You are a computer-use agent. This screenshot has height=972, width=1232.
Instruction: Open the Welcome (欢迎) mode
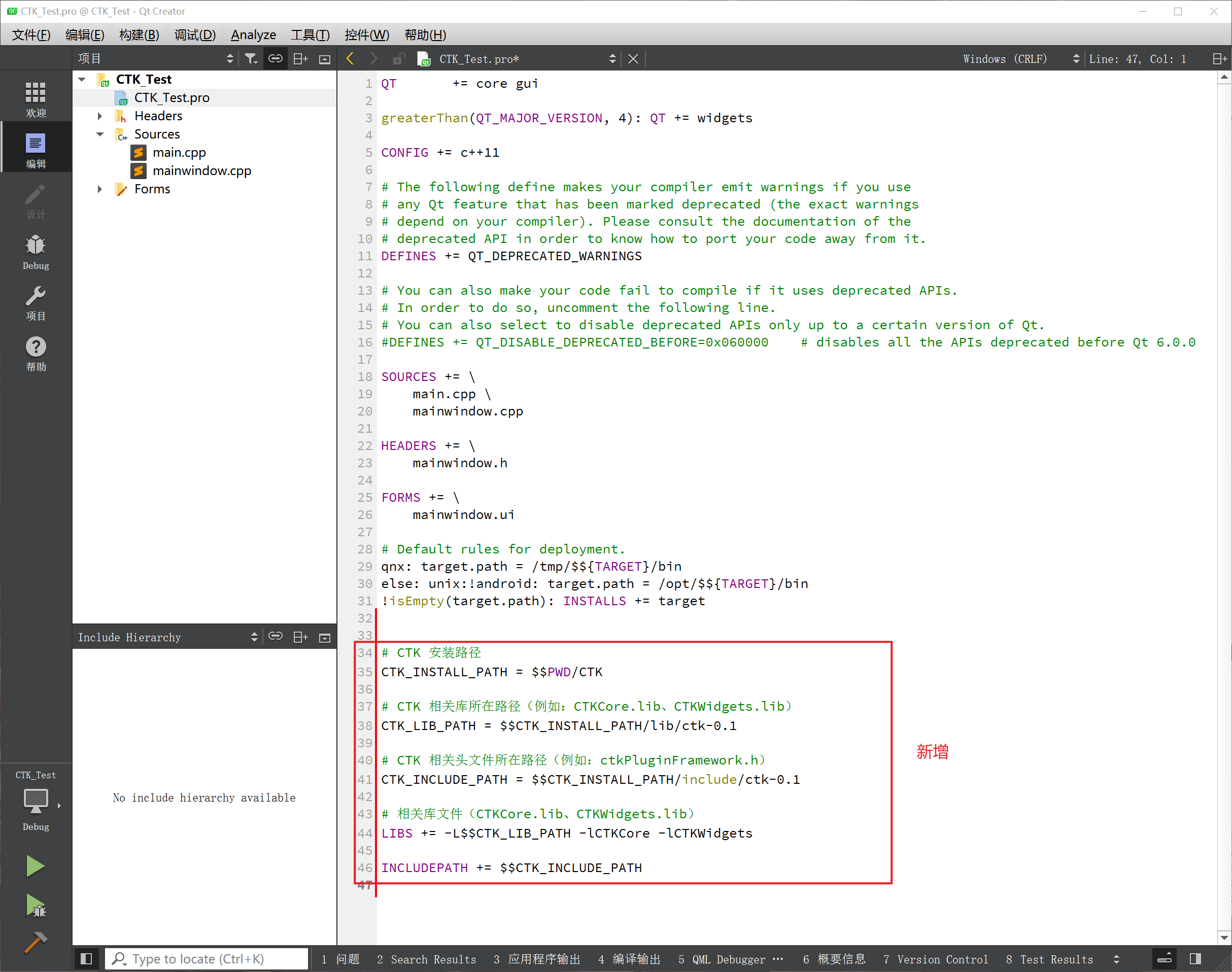pos(36,99)
